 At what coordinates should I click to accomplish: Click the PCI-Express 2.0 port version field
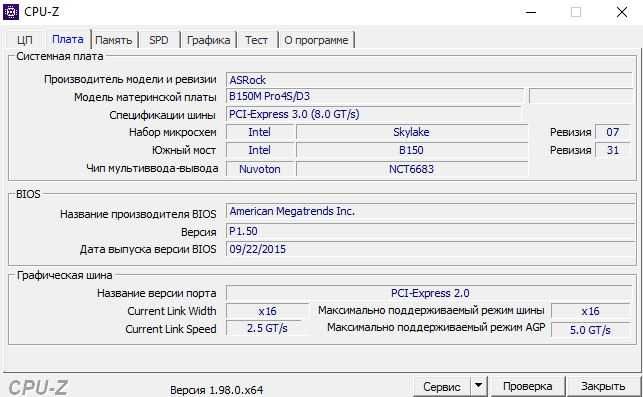pos(429,293)
